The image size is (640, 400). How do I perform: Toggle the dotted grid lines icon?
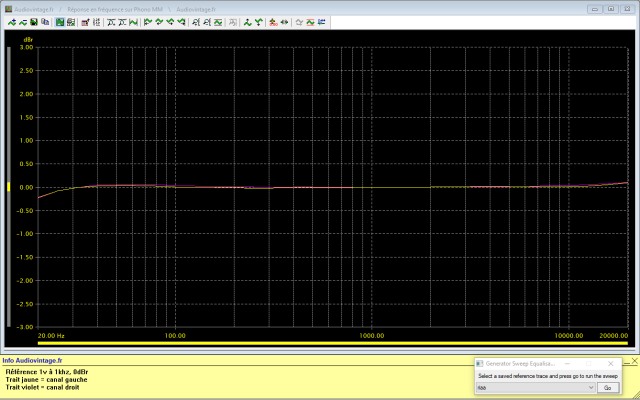pyautogui.click(x=97, y=22)
